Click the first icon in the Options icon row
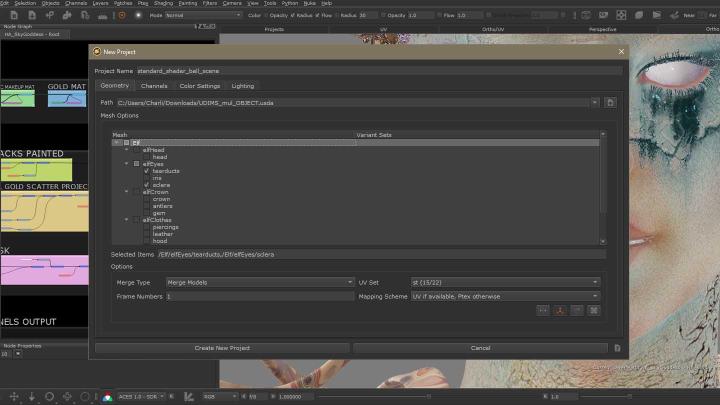This screenshot has height=405, width=720. 542,310
